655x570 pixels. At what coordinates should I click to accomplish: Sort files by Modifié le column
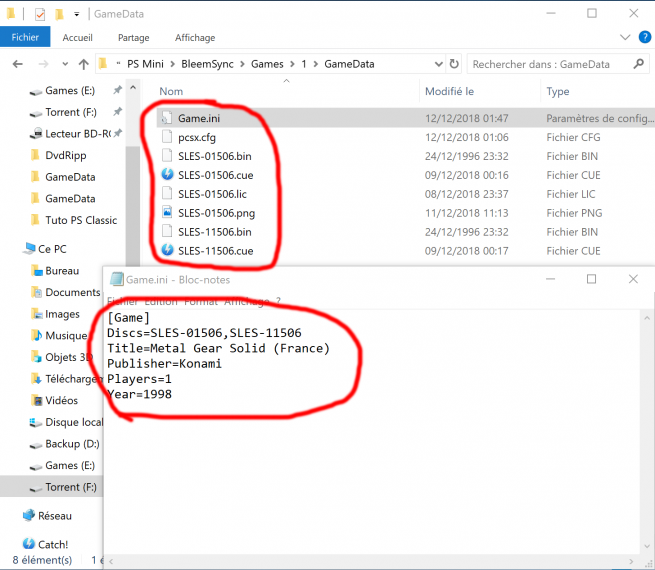click(x=449, y=91)
